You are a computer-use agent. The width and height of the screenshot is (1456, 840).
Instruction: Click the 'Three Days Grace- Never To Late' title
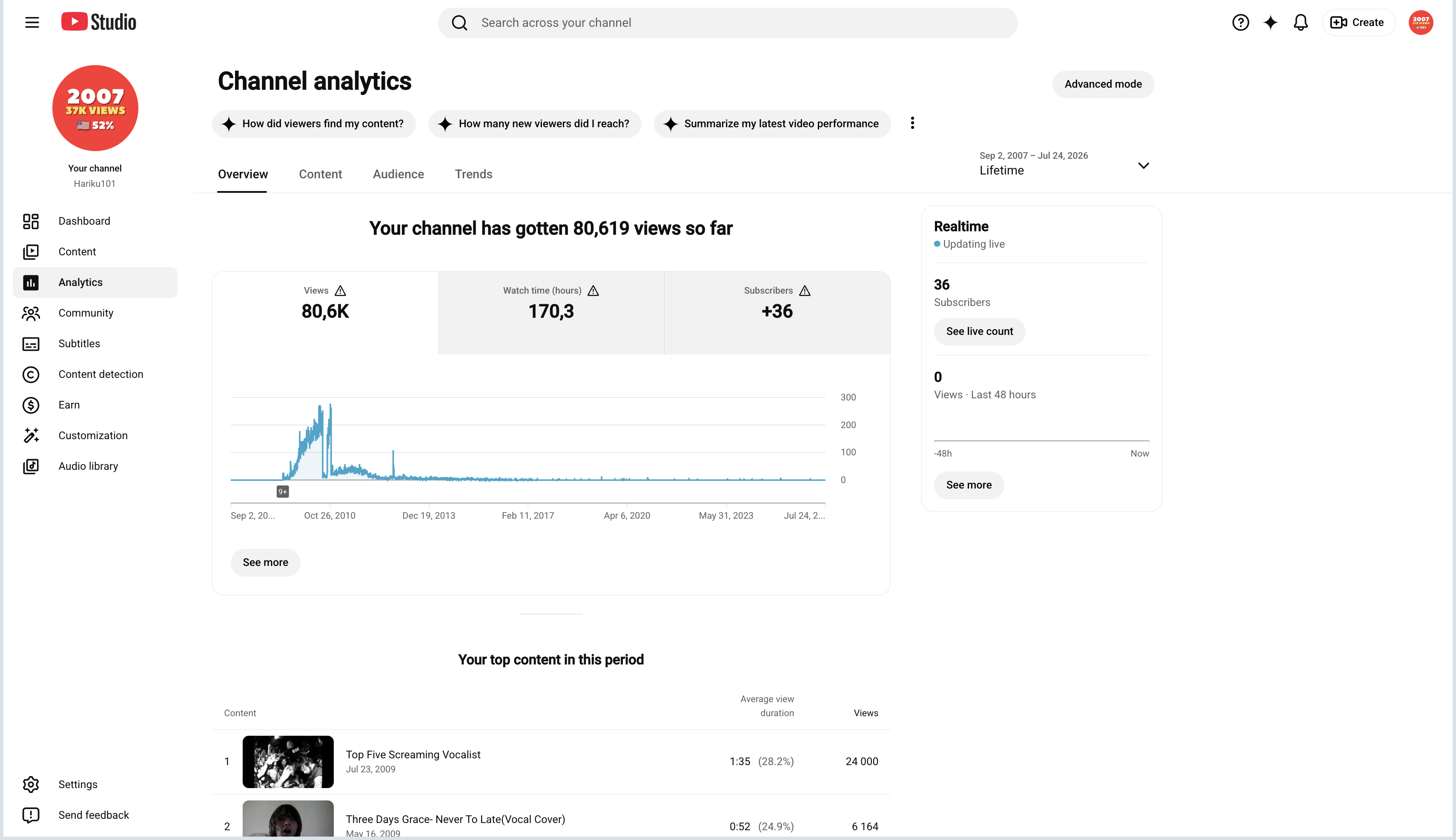[456, 819]
